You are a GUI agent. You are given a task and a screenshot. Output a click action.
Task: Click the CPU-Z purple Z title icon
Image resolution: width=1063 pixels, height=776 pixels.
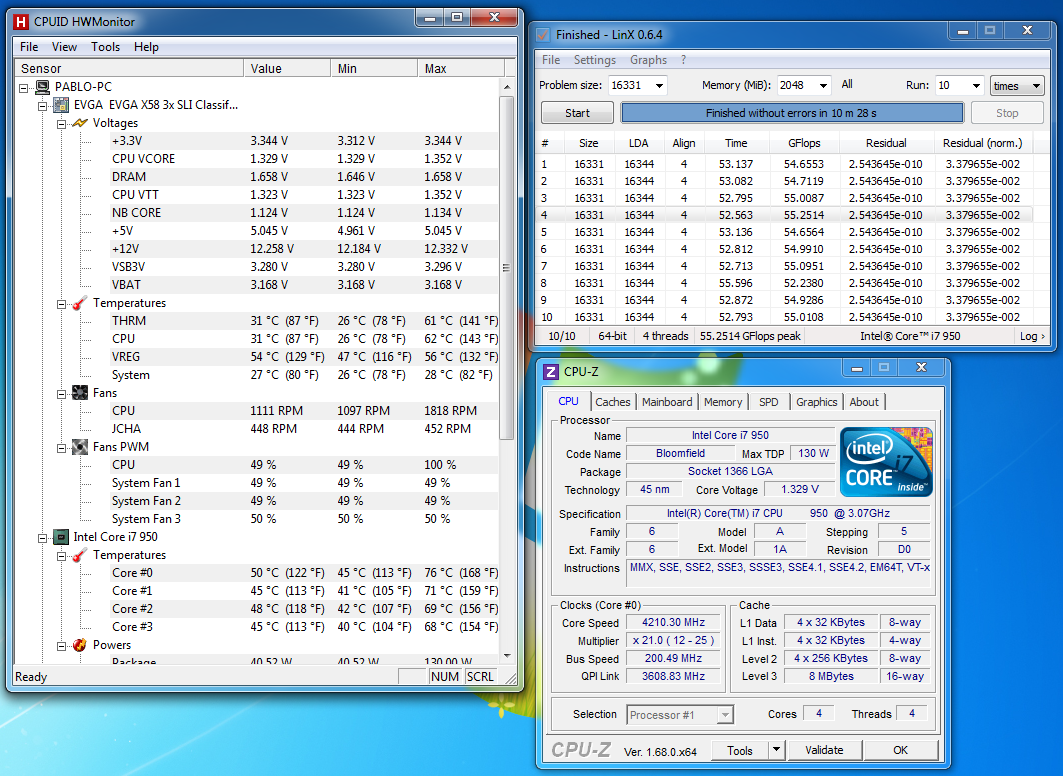tap(551, 371)
